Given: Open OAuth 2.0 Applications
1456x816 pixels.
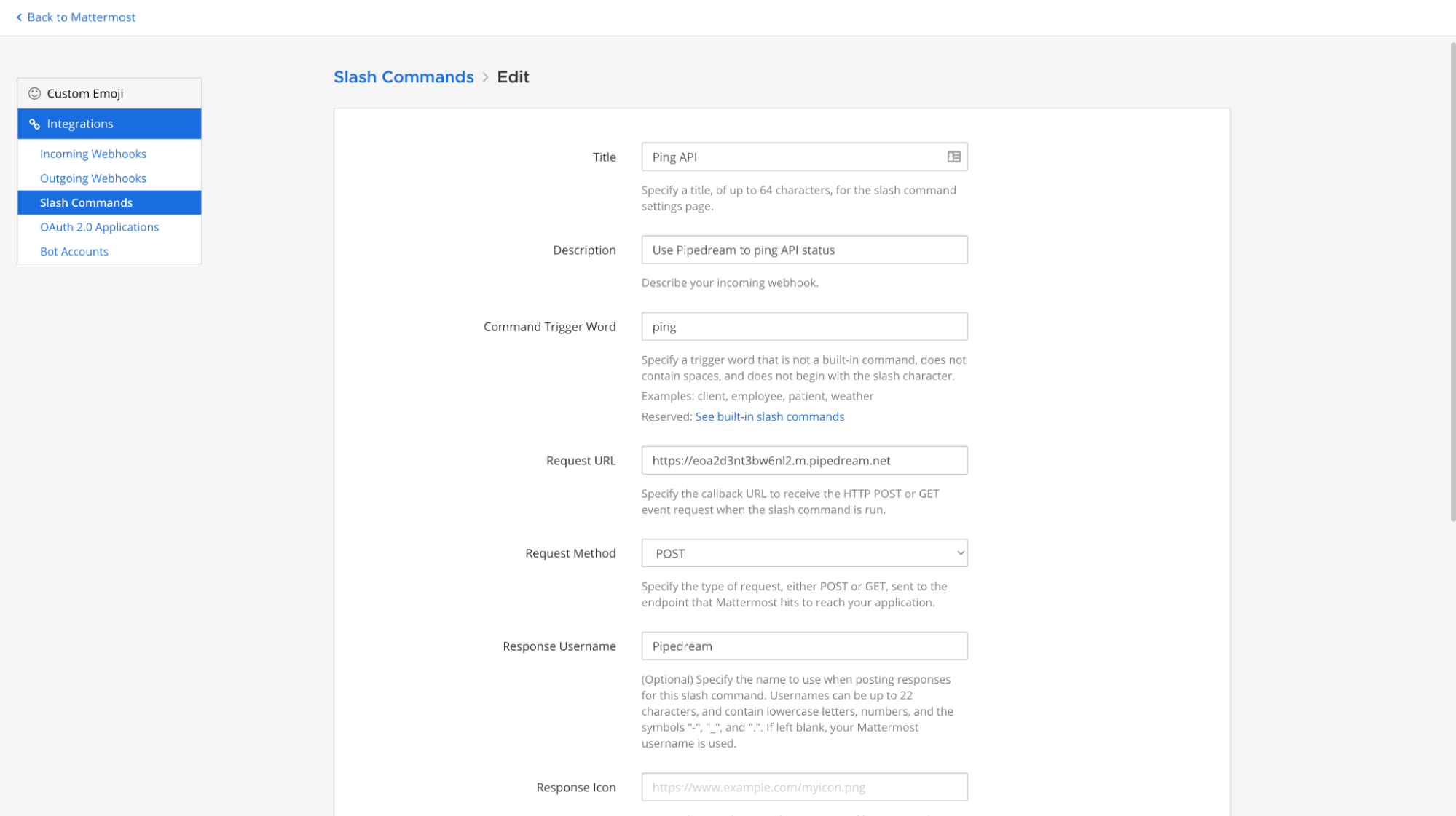Looking at the screenshot, I should [x=100, y=226].
